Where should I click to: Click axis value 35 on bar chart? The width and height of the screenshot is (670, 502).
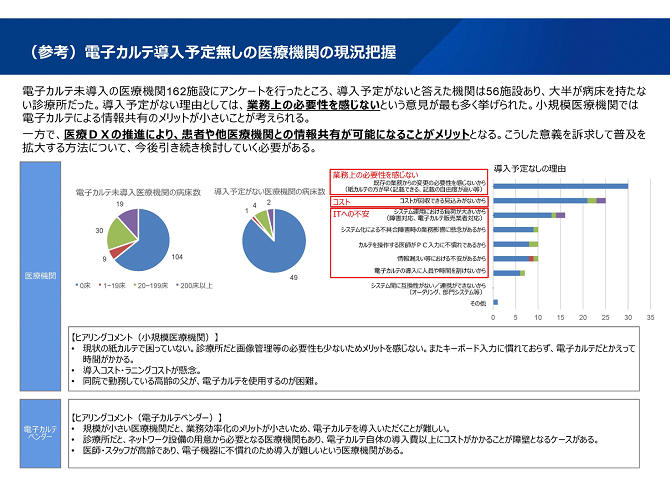(650, 317)
